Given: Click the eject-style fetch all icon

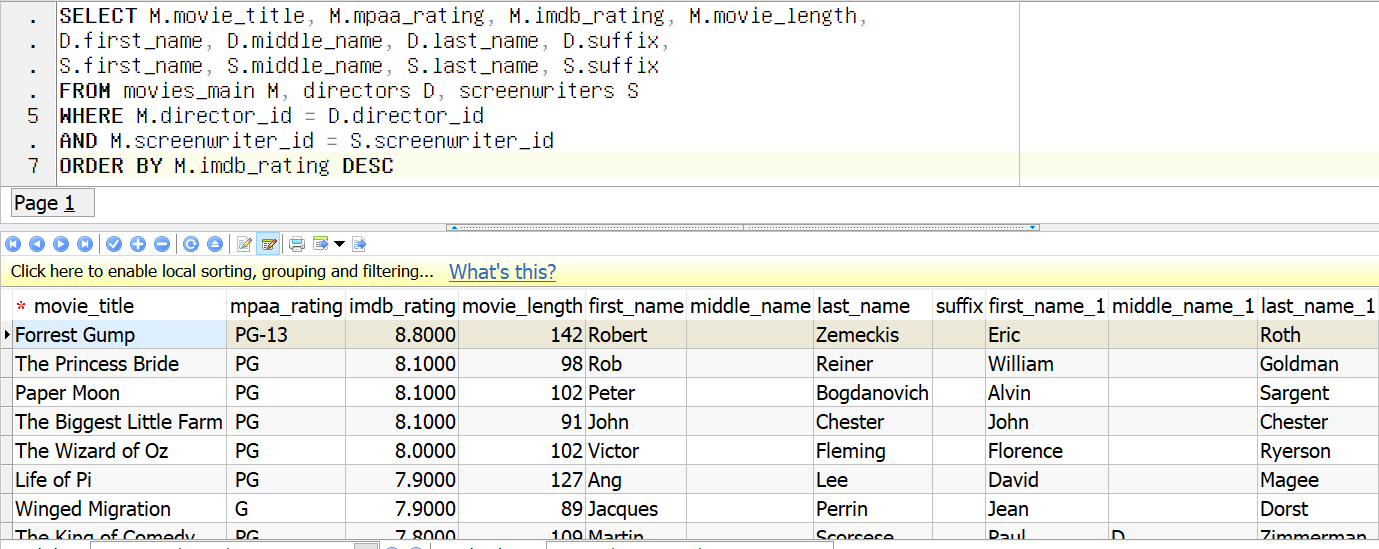Looking at the screenshot, I should click(215, 244).
